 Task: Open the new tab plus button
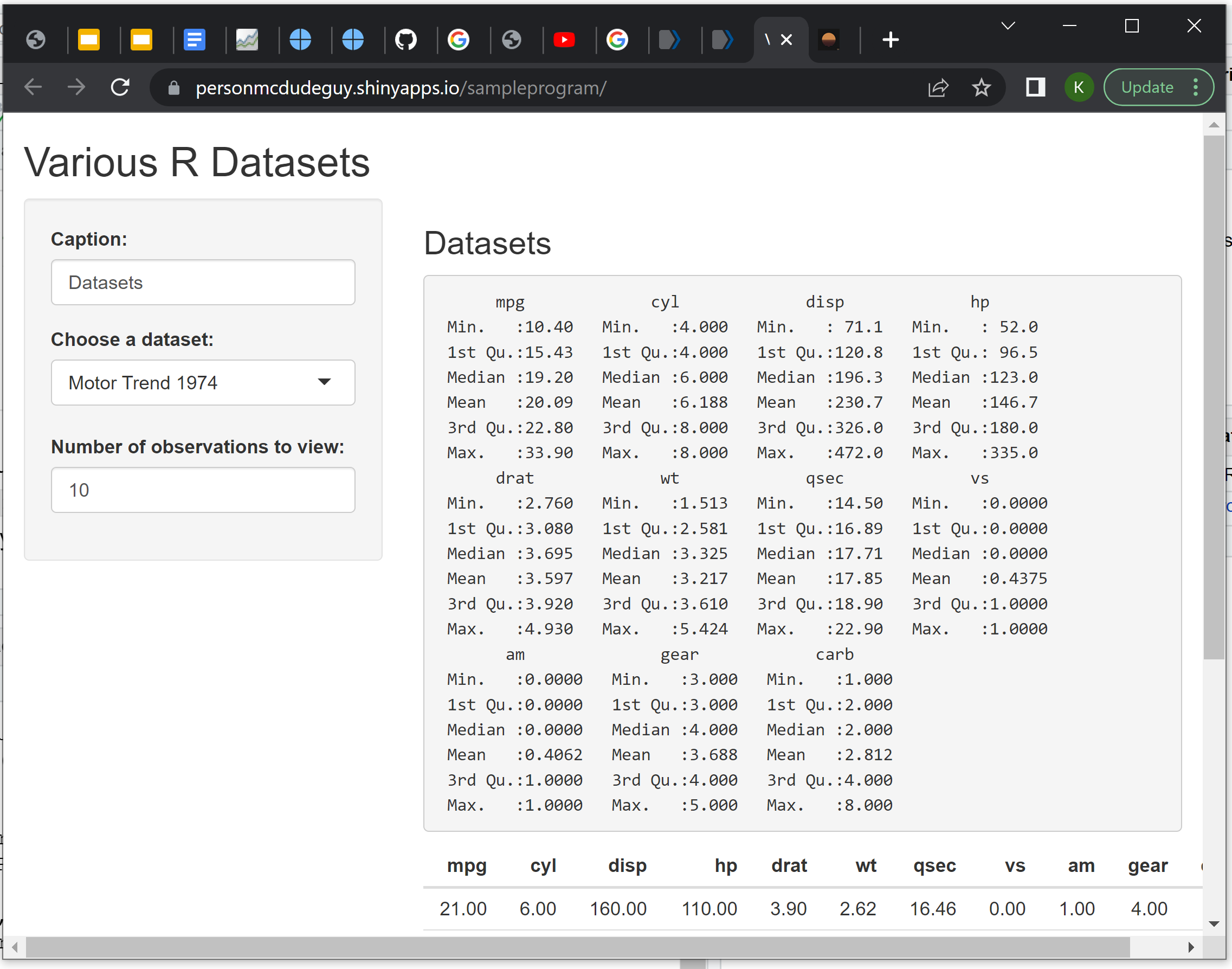(x=891, y=40)
